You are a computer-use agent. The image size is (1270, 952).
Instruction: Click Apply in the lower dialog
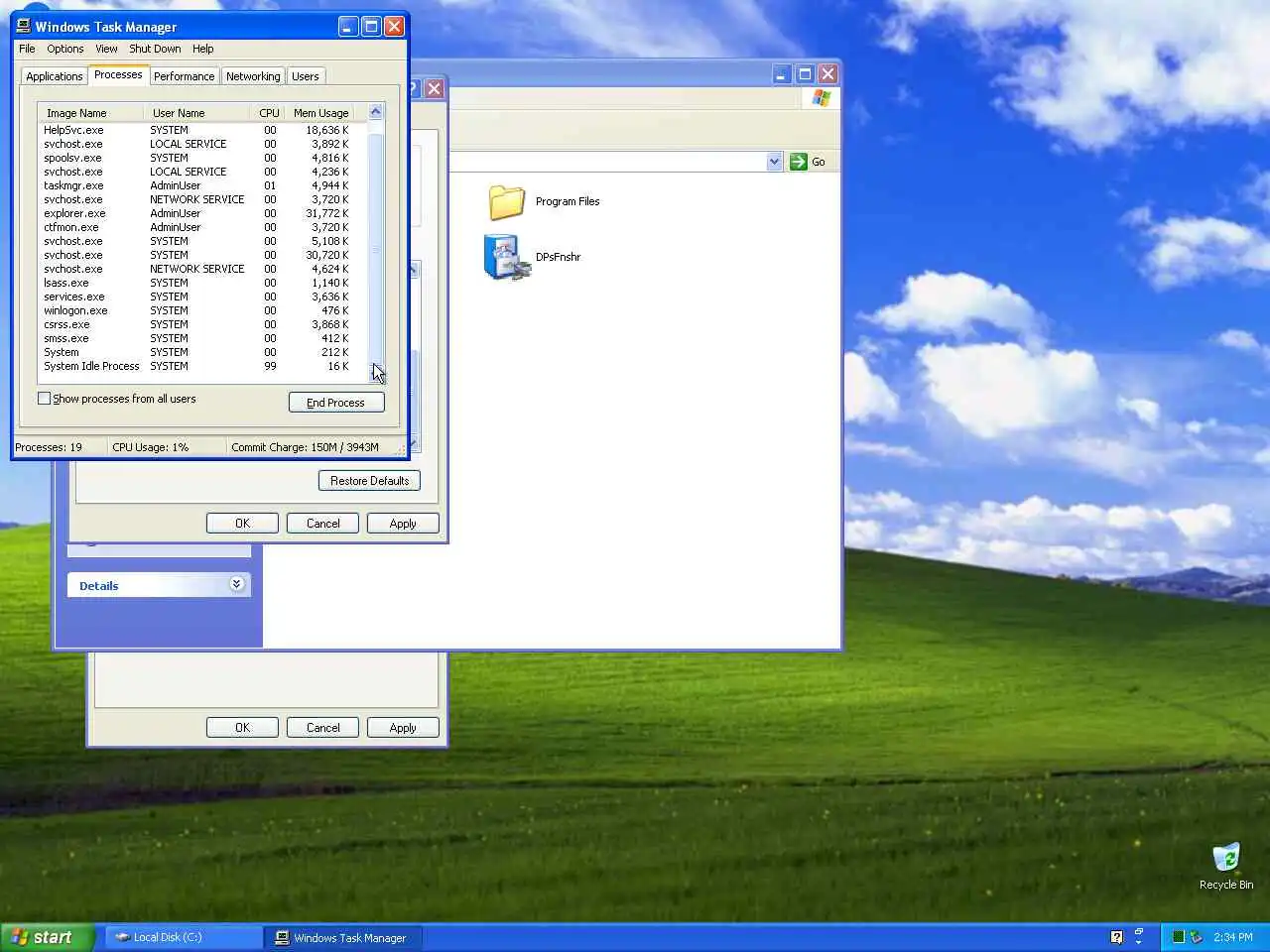403,728
